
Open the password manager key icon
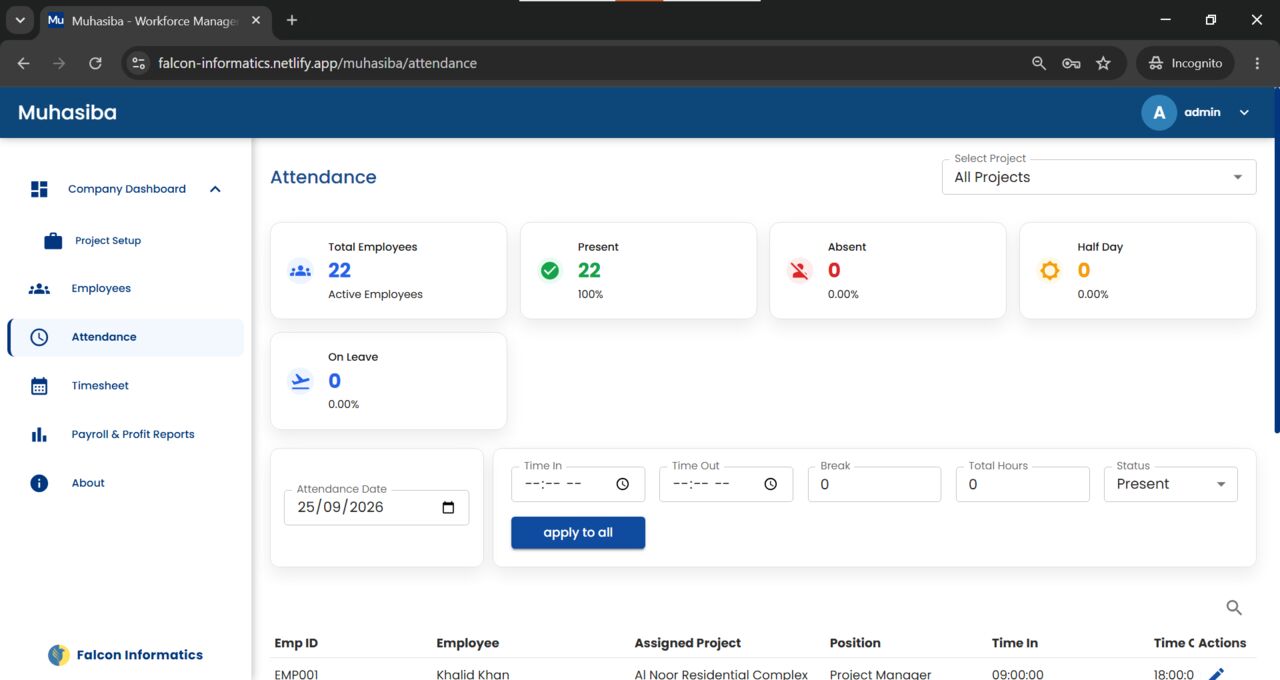coord(1071,63)
